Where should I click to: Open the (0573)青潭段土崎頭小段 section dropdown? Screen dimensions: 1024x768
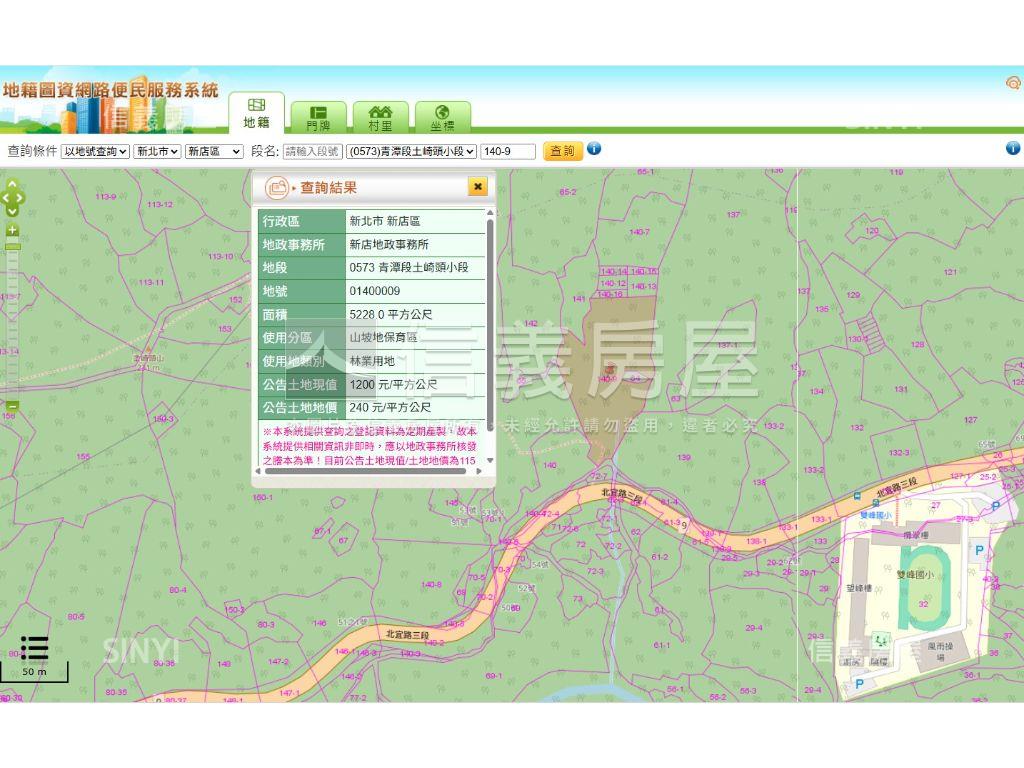pyautogui.click(x=411, y=152)
